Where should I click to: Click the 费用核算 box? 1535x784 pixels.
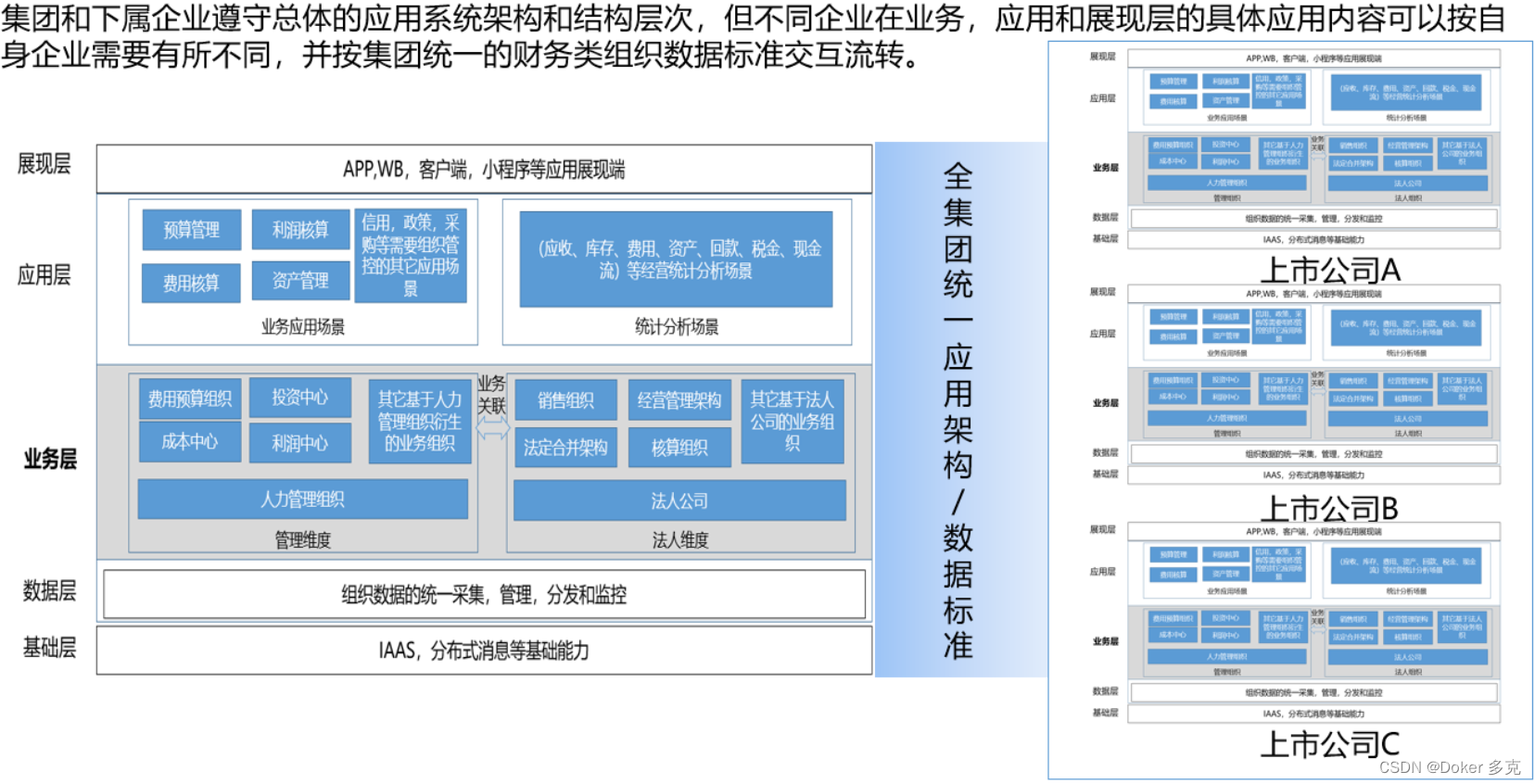pyautogui.click(x=191, y=284)
